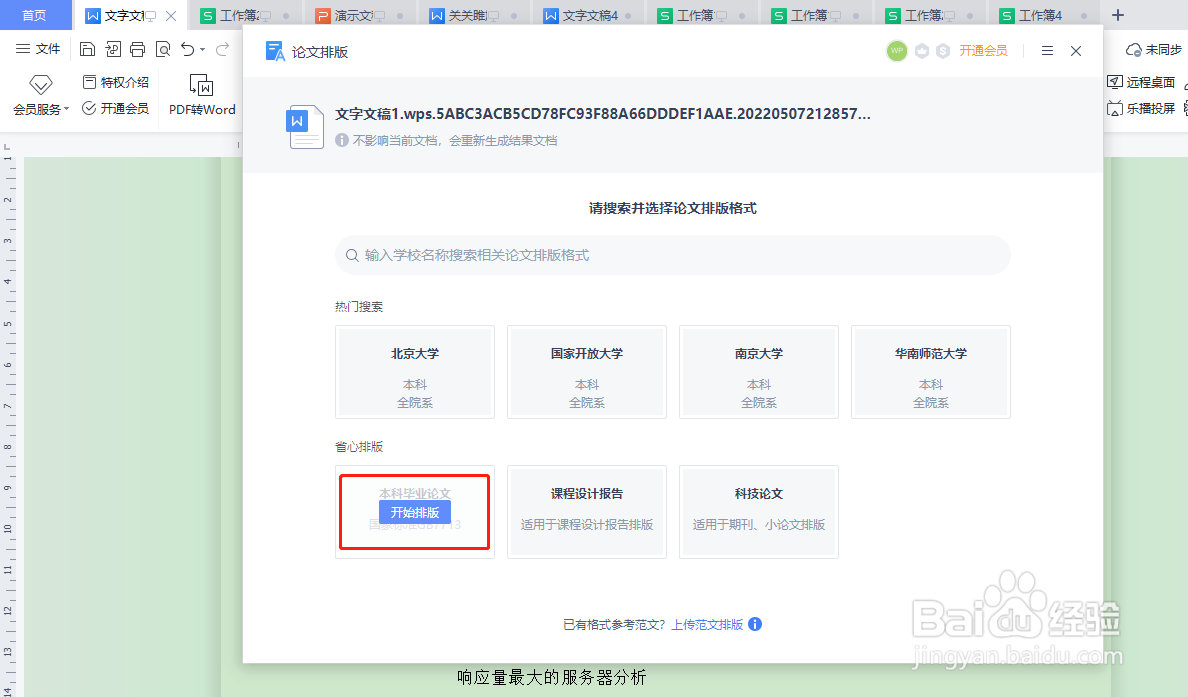
Task: Click orange 开通会员 link in dialog
Action: 983,51
